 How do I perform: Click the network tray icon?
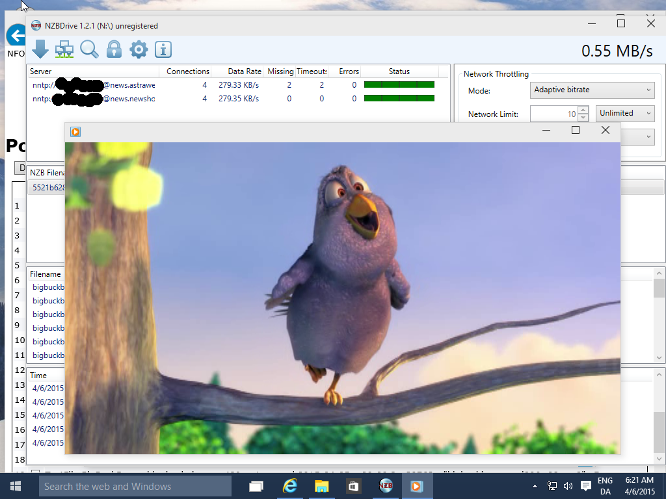552,486
